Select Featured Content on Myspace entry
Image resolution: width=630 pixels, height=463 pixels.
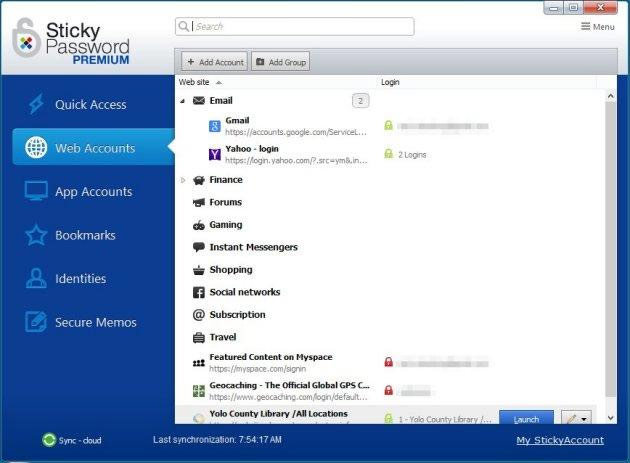[280, 363]
